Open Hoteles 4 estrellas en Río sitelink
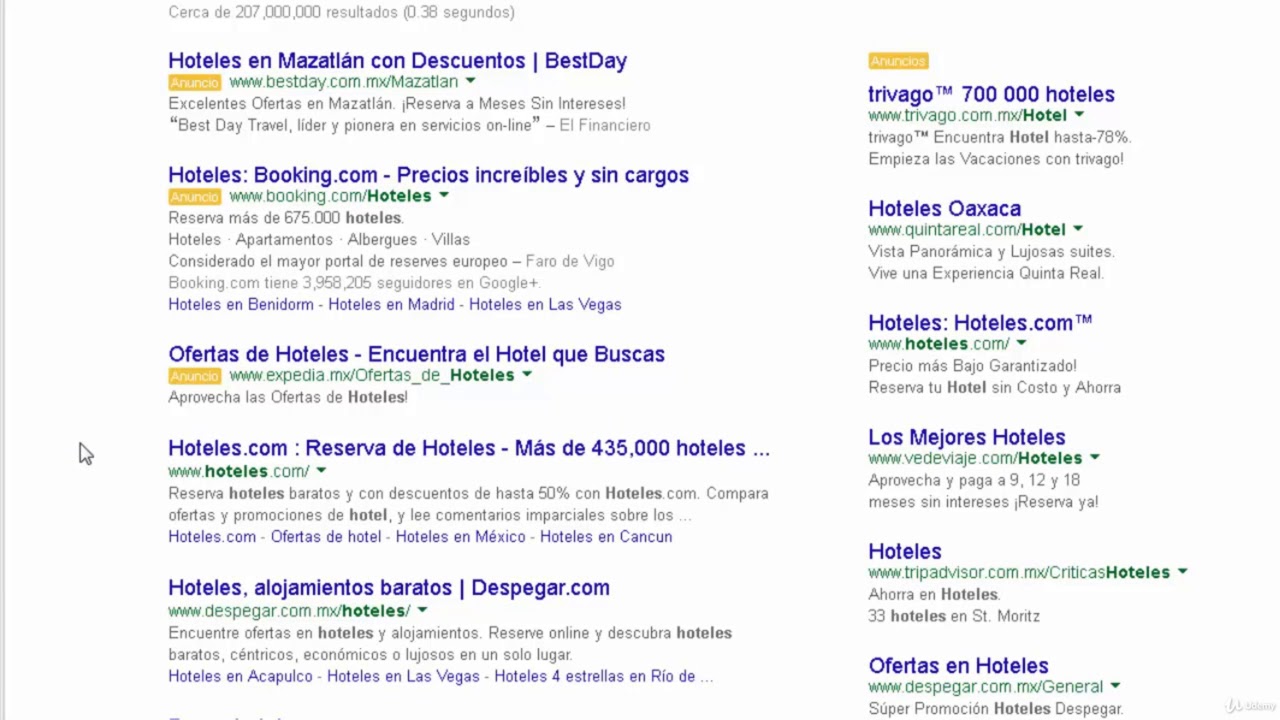 coord(603,677)
